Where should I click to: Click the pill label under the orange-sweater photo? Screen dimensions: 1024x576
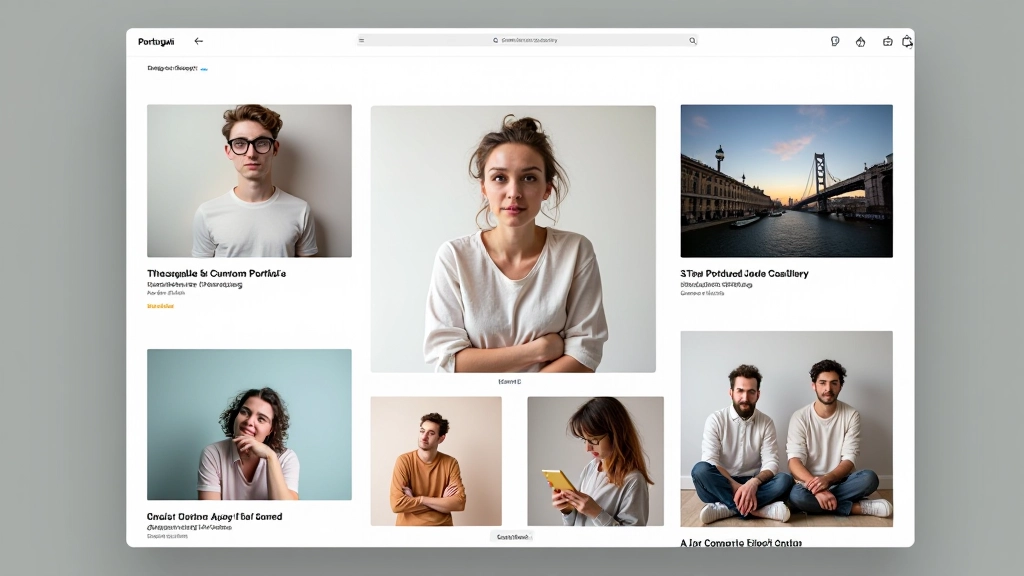[x=511, y=536]
